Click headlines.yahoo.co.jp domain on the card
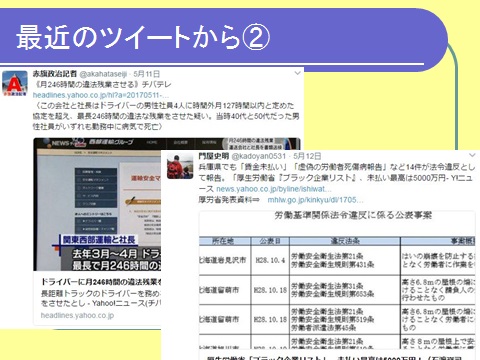Screen dimensions: 480x360 [x=77, y=315]
